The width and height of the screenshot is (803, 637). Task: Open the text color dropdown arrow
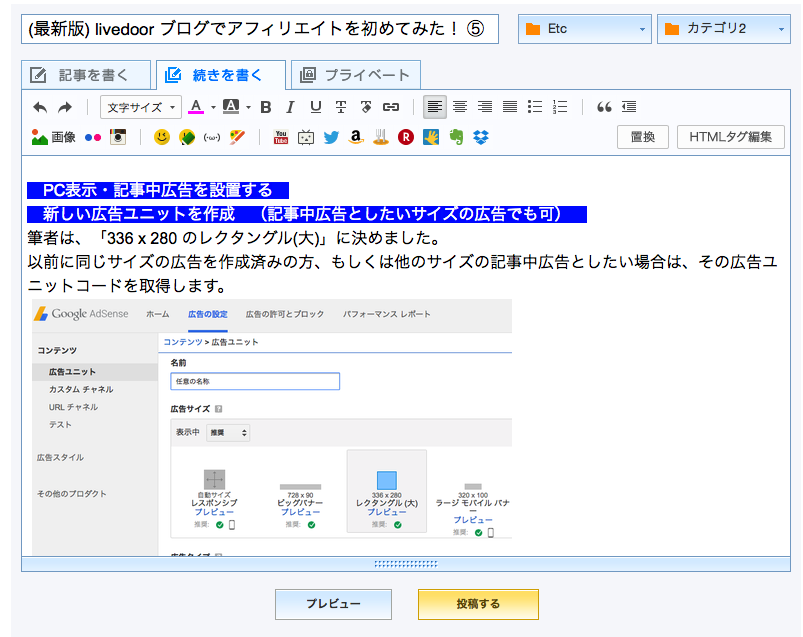(x=213, y=108)
